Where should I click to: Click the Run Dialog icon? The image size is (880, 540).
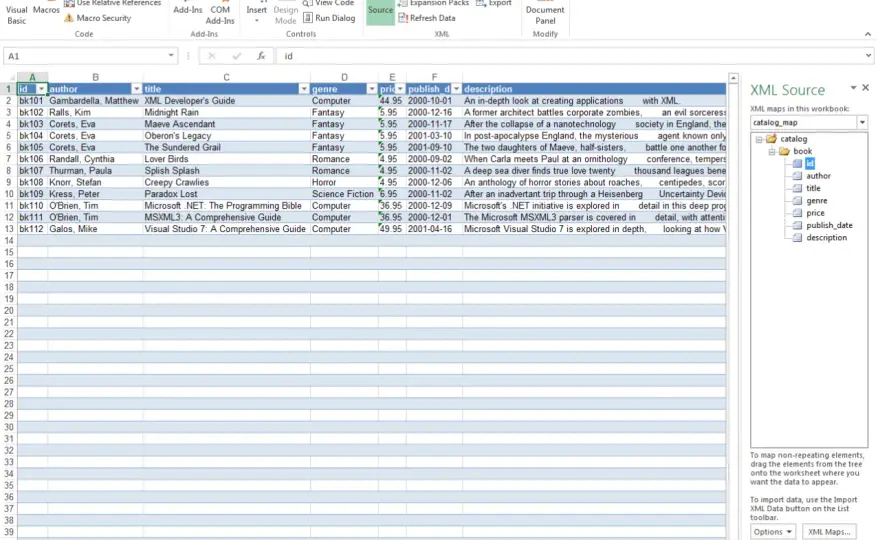pos(308,18)
